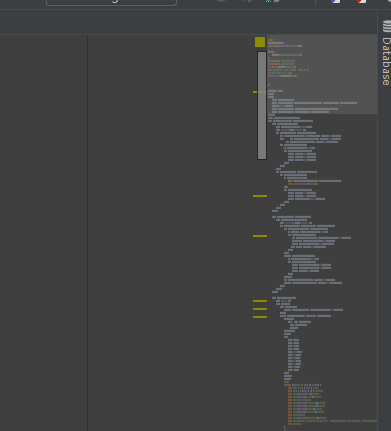Viewport: 391px width, 431px height.
Task: Click the green debug bug icon in the toolbar
Action: (x=268, y=1)
